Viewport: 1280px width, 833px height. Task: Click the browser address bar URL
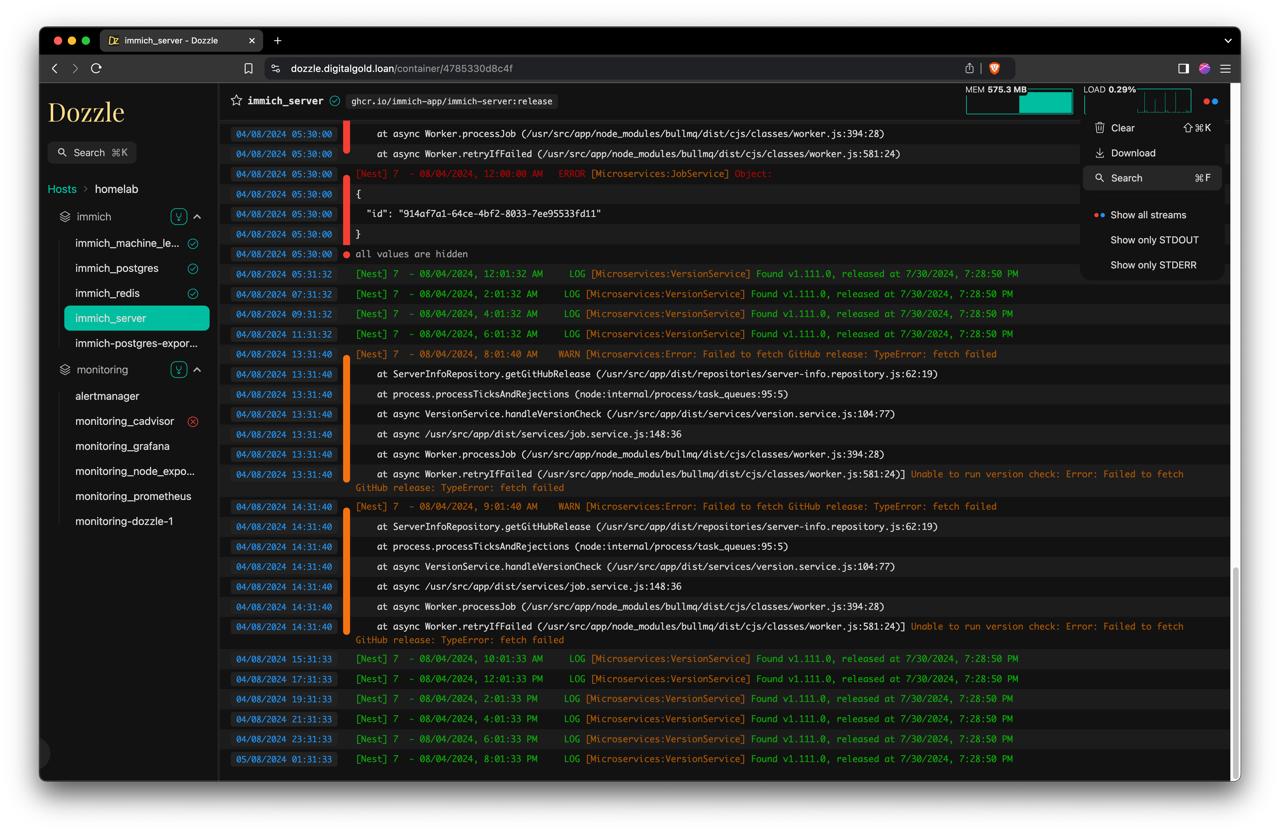[x=401, y=68]
